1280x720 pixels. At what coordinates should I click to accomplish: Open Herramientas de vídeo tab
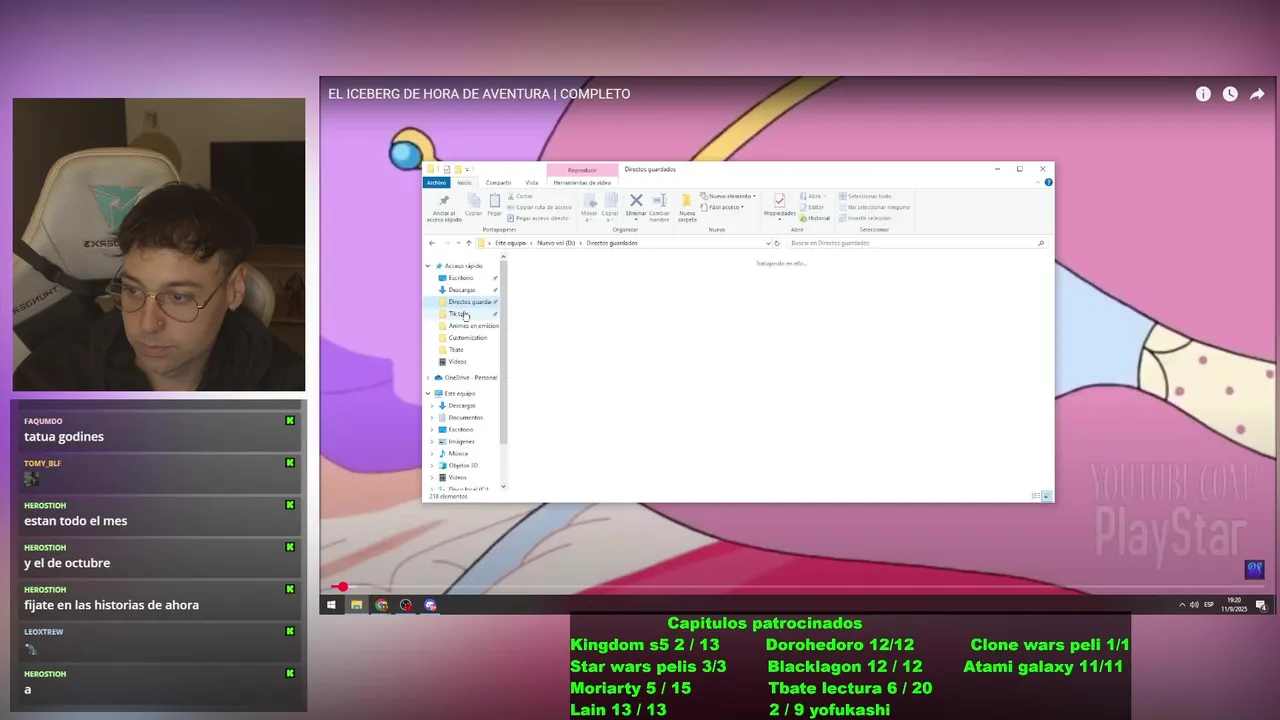coord(582,183)
